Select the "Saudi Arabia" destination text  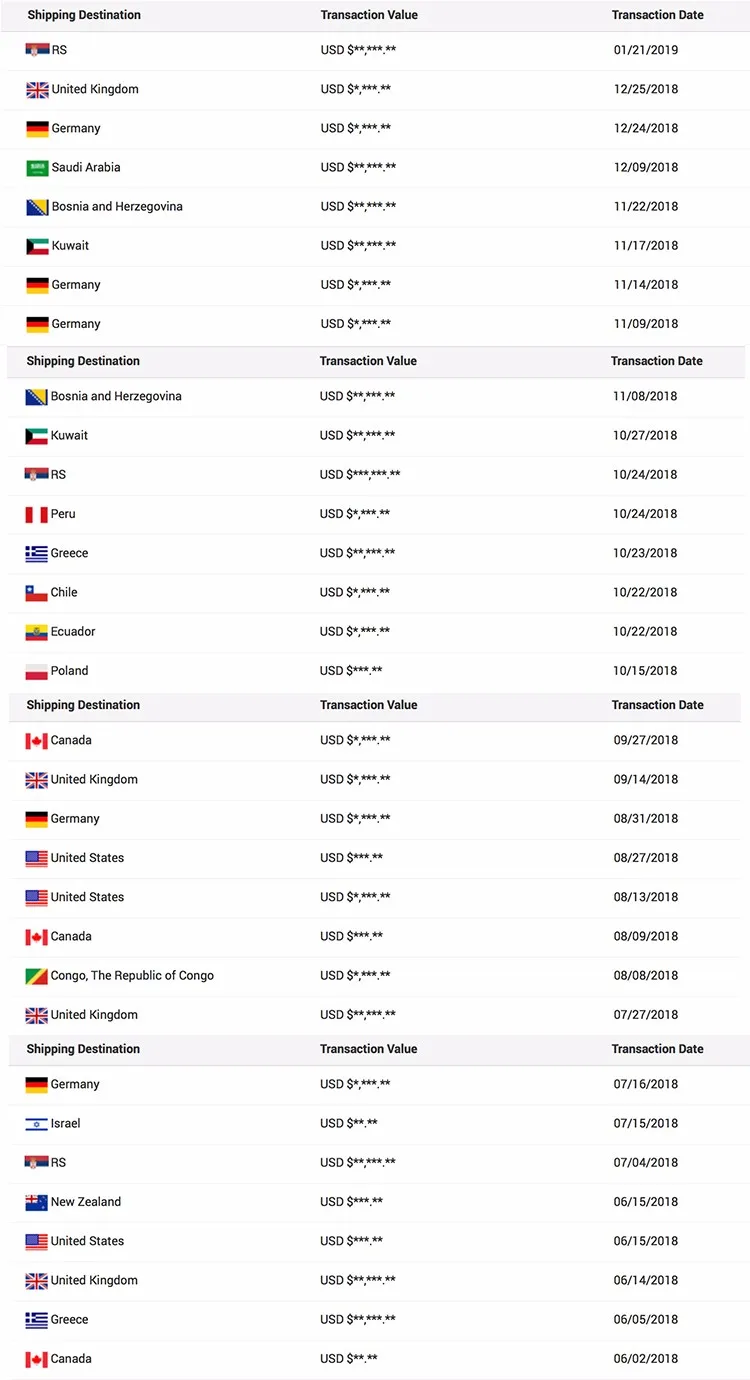point(86,168)
